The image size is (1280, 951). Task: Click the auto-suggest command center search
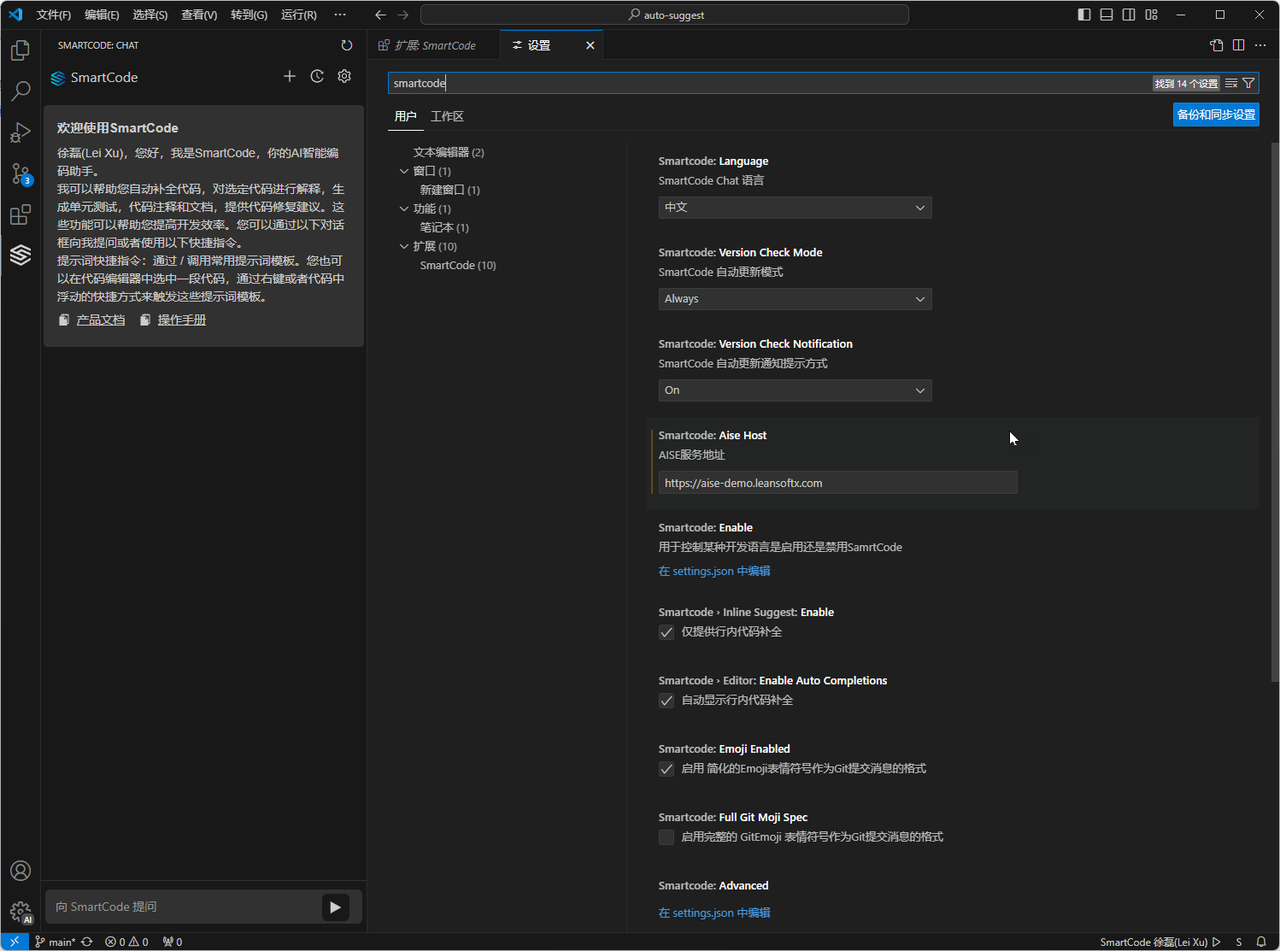pyautogui.click(x=664, y=15)
